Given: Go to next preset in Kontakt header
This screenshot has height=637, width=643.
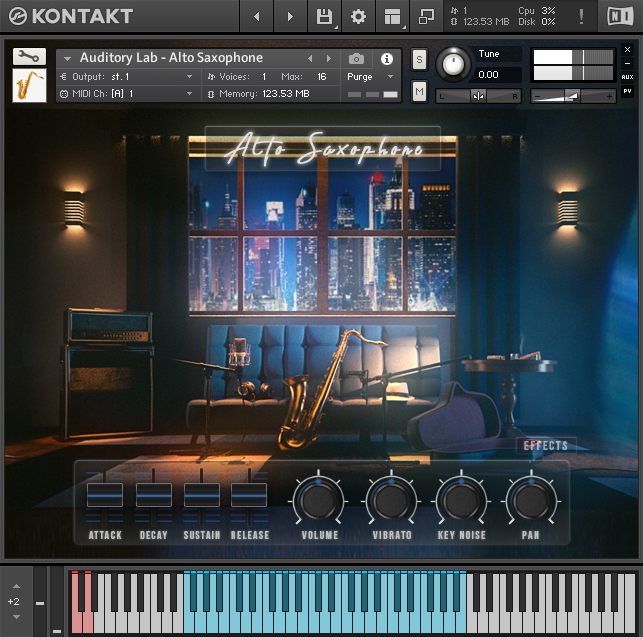Looking at the screenshot, I should [x=290, y=16].
